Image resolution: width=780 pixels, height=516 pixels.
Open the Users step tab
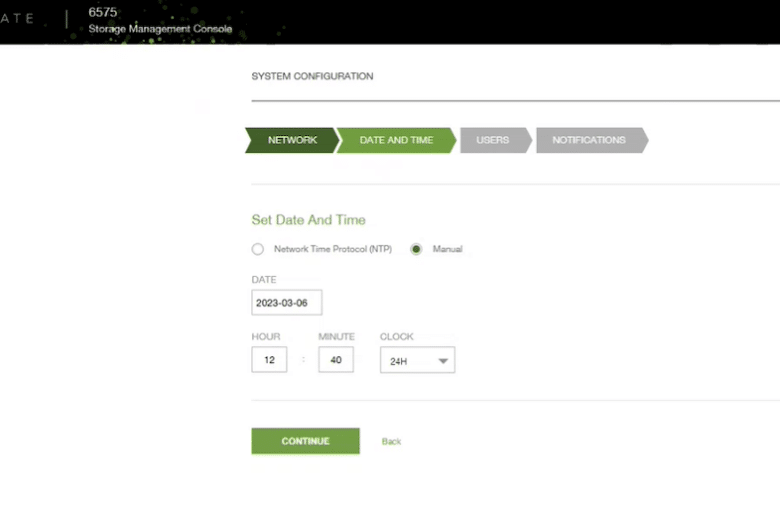tap(496, 140)
